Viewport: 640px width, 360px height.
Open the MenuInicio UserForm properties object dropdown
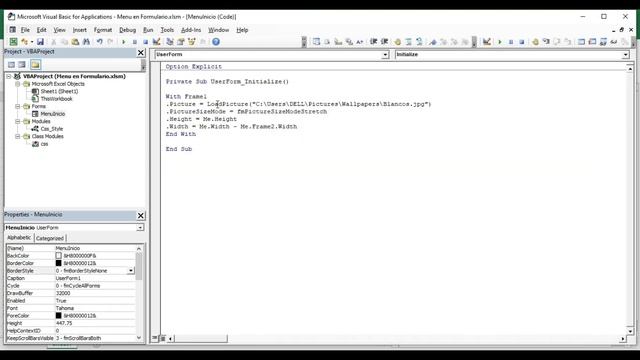140,227
